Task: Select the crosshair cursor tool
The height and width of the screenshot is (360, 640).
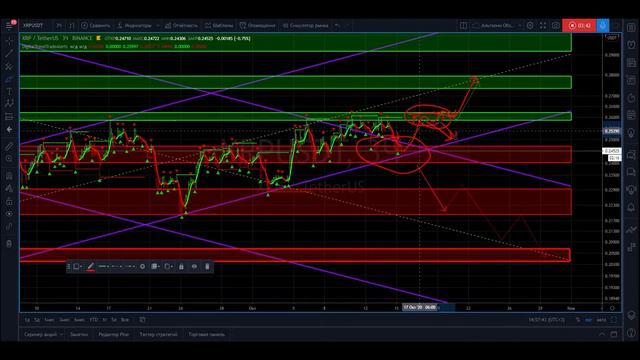Action: [x=9, y=41]
